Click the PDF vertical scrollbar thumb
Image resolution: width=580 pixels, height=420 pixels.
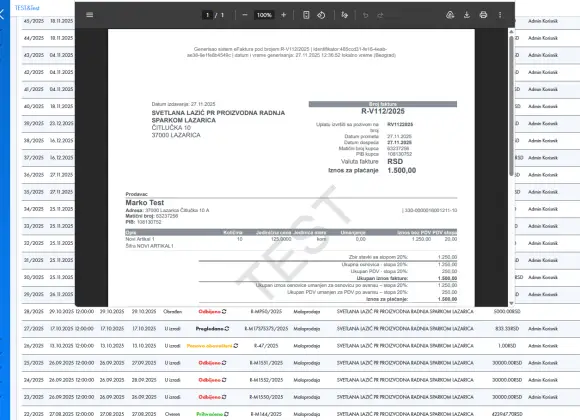click(512, 105)
